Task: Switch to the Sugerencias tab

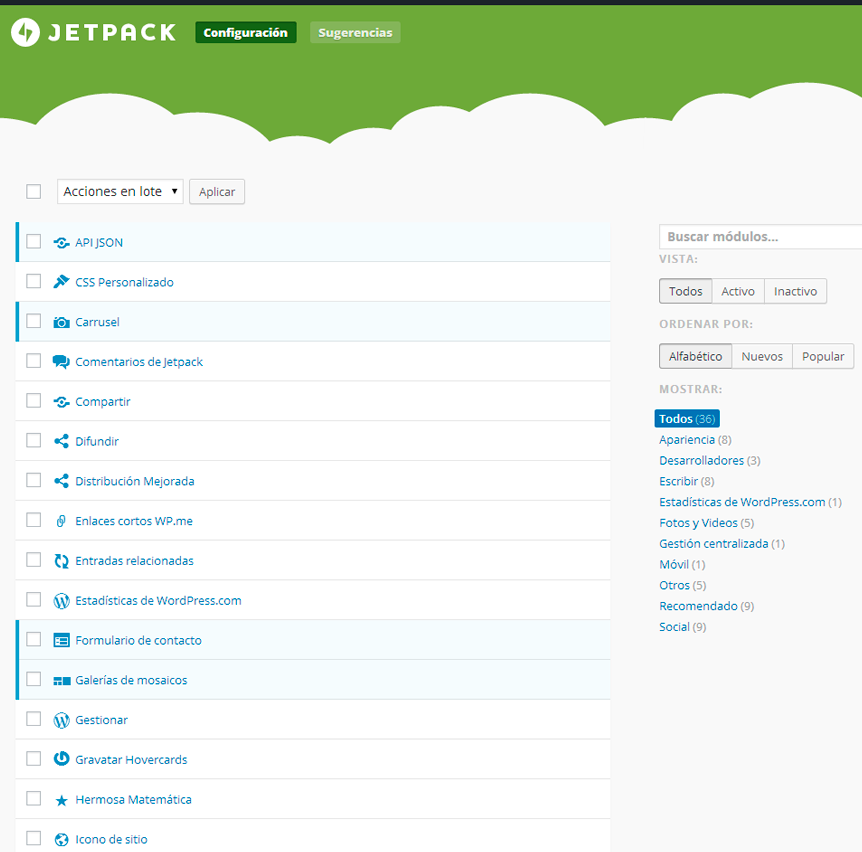Action: pyautogui.click(x=355, y=33)
